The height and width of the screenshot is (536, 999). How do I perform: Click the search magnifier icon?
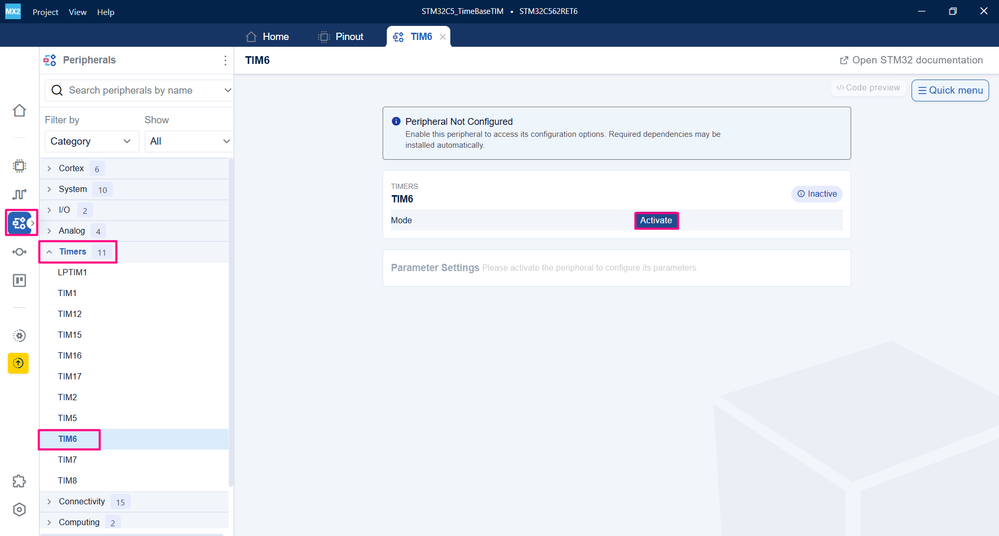point(57,91)
